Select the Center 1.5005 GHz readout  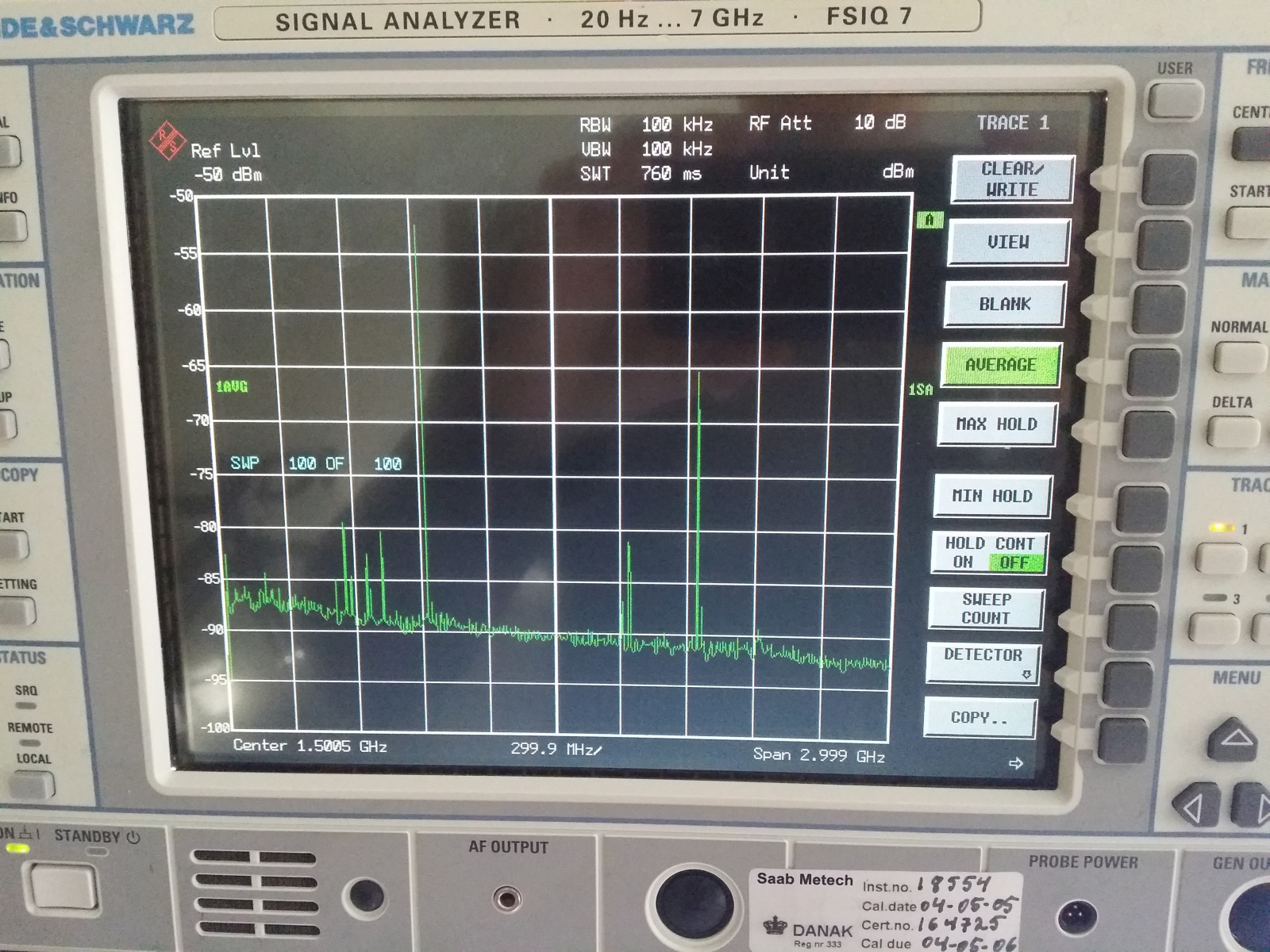pos(310,746)
